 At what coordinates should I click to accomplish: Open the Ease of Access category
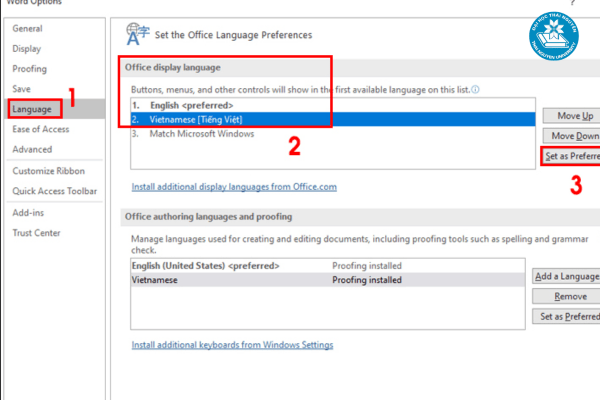(x=41, y=129)
